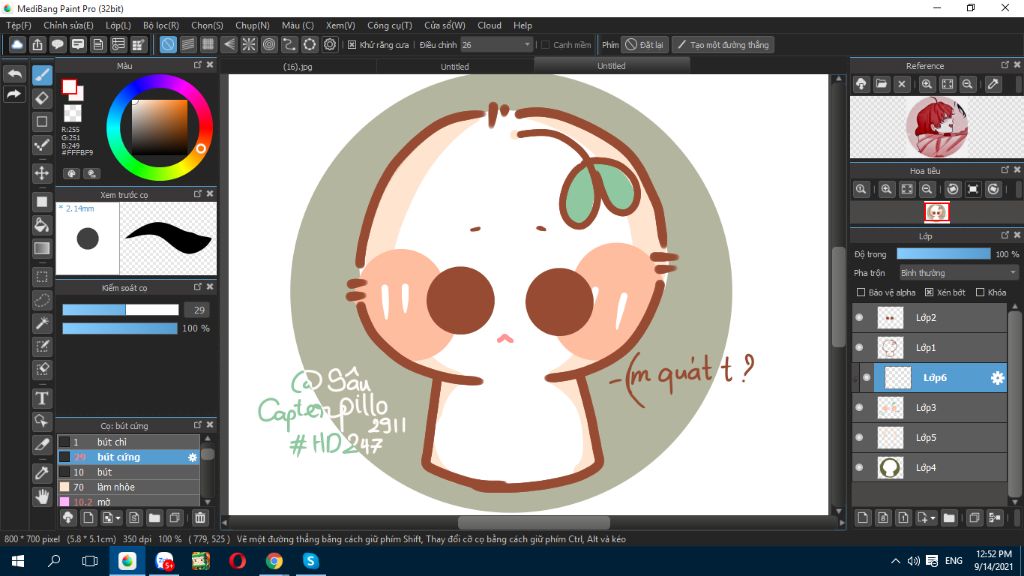Viewport: 1024px width, 576px height.
Task: Open the Bộ lọc(R) menu
Action: (x=161, y=25)
